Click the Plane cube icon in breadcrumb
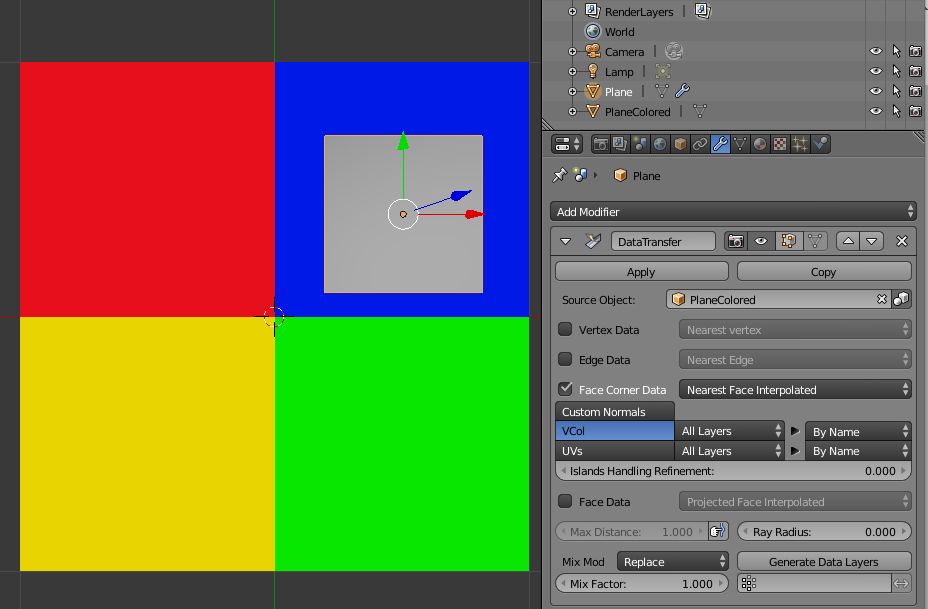Screen dimensions: 928x609 (x=620, y=175)
